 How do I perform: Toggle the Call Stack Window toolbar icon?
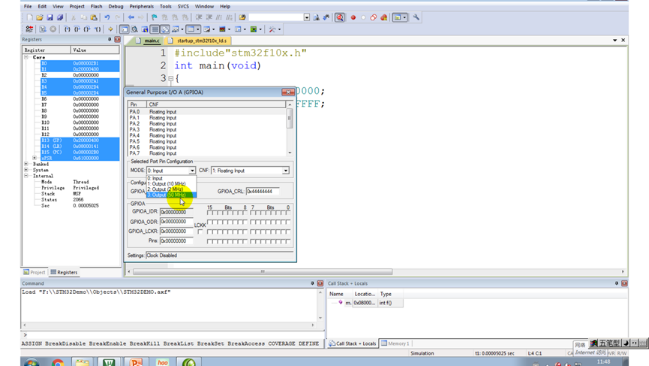165,29
